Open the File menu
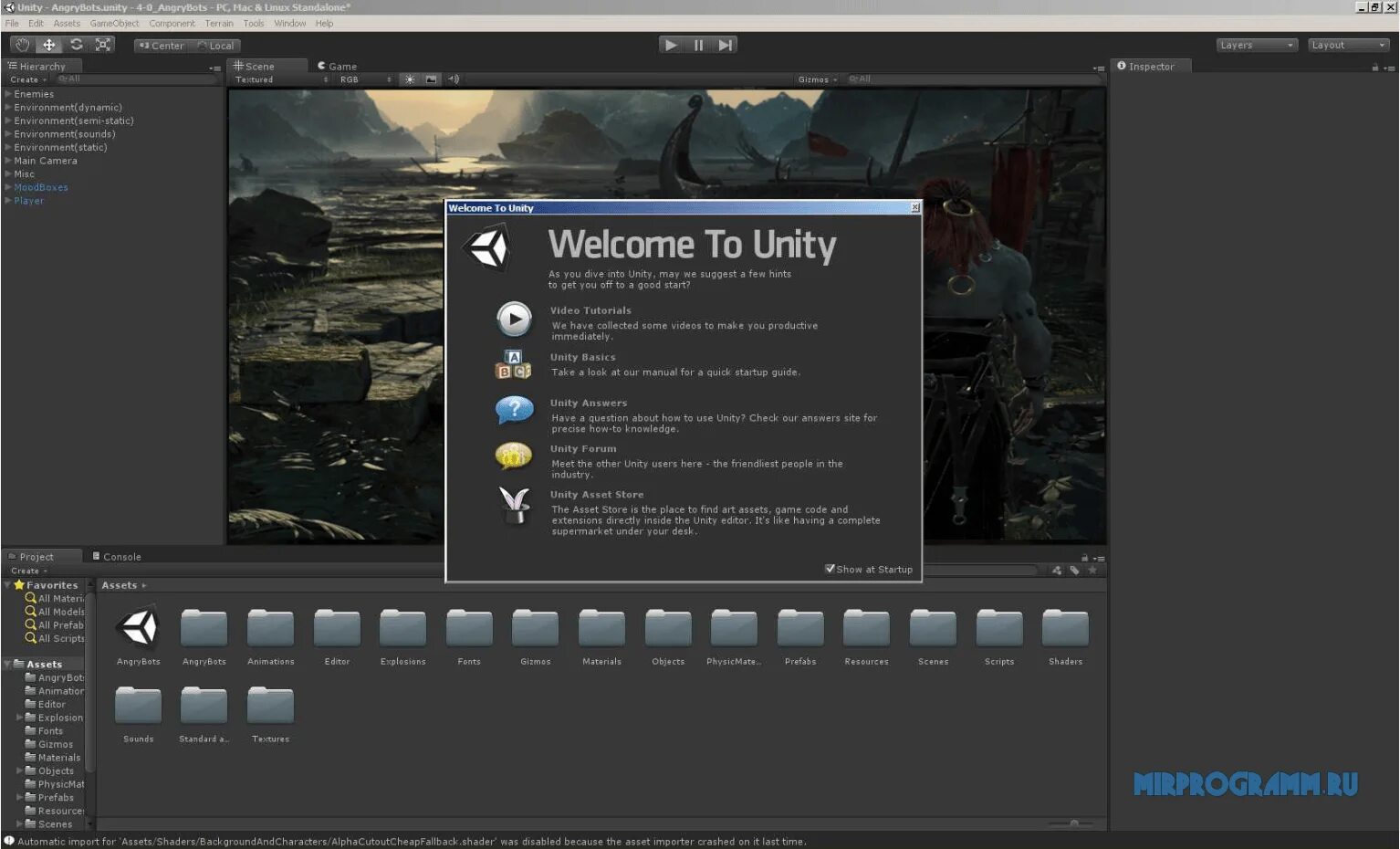The image size is (1400, 849). (x=12, y=24)
